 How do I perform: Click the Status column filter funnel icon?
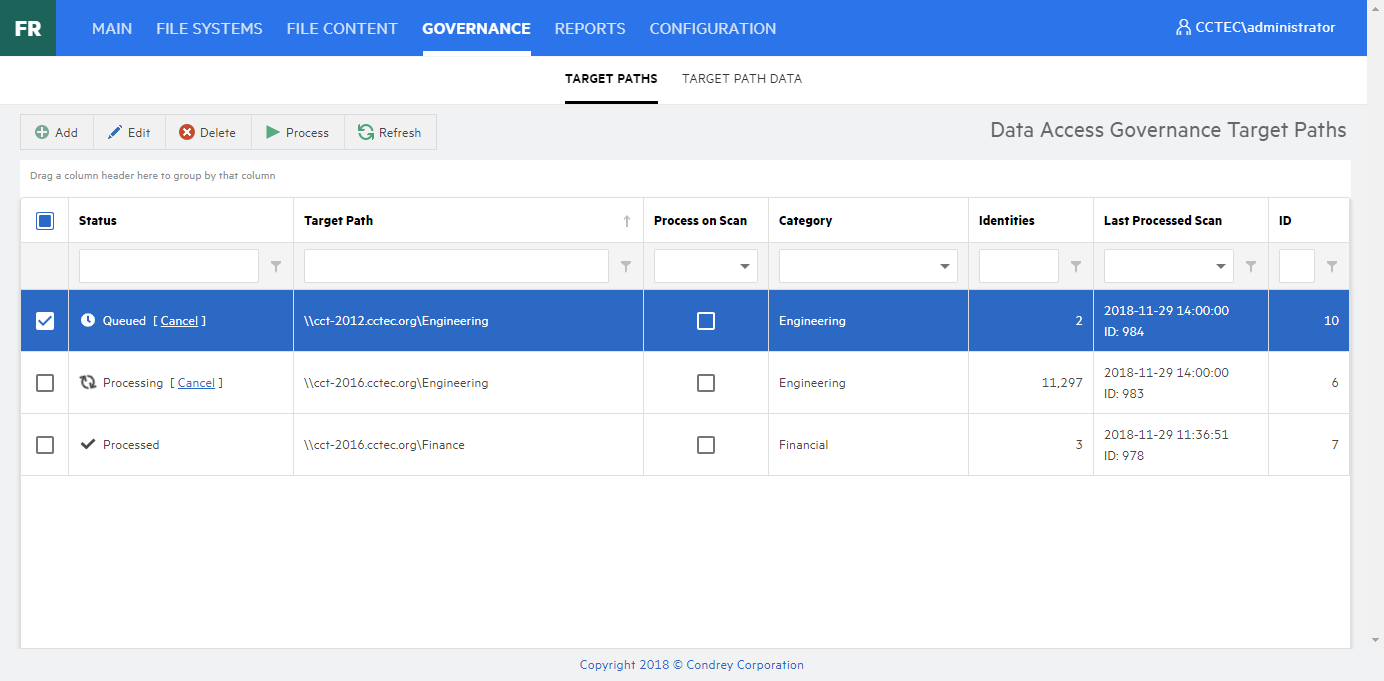coord(276,266)
